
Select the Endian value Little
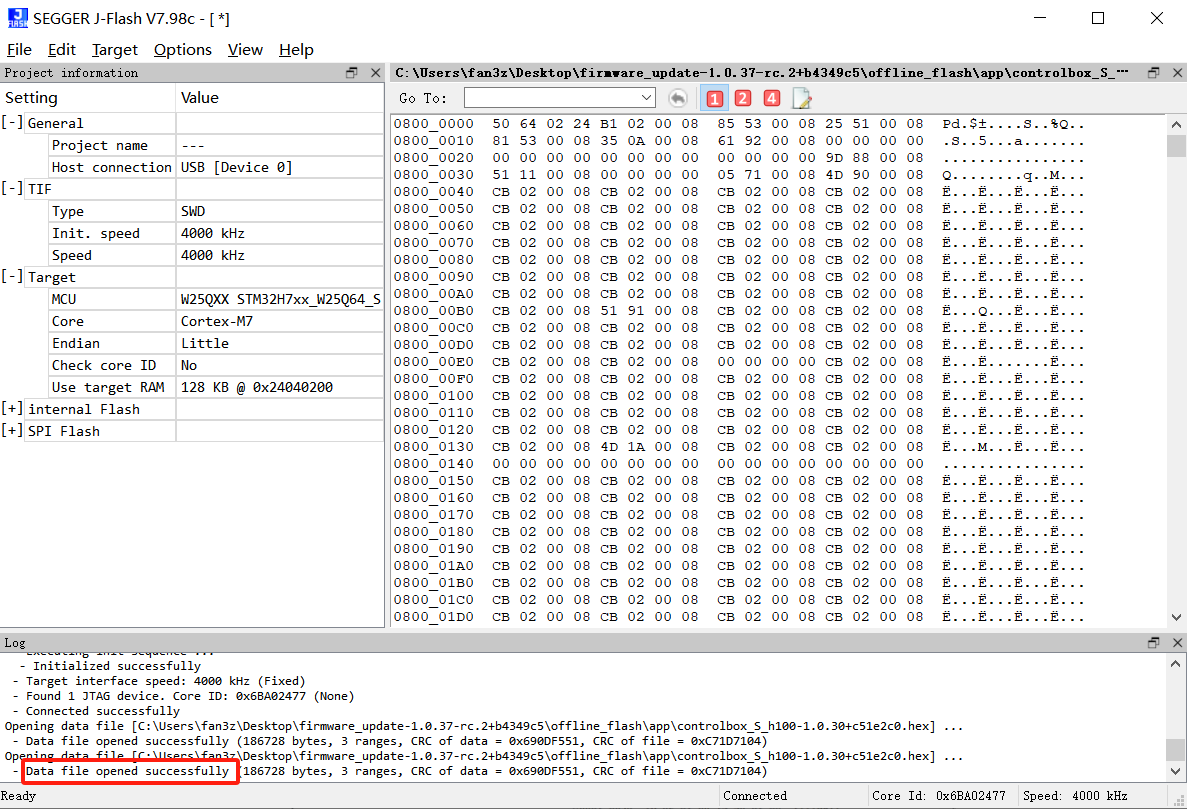click(204, 343)
